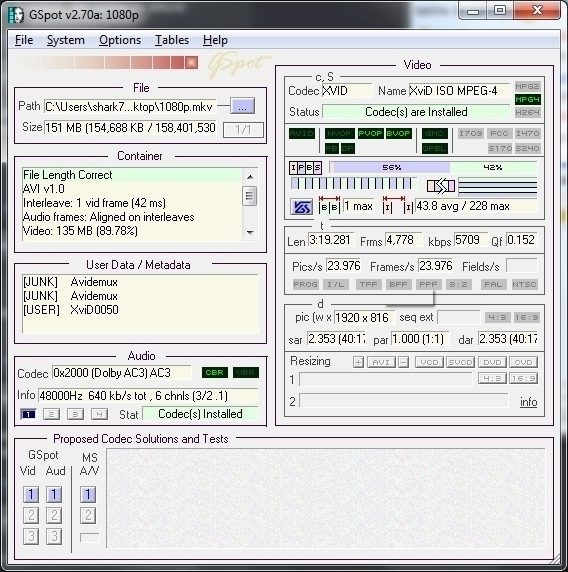
Task: Select audio stream 1 button
Action: pos(28,414)
